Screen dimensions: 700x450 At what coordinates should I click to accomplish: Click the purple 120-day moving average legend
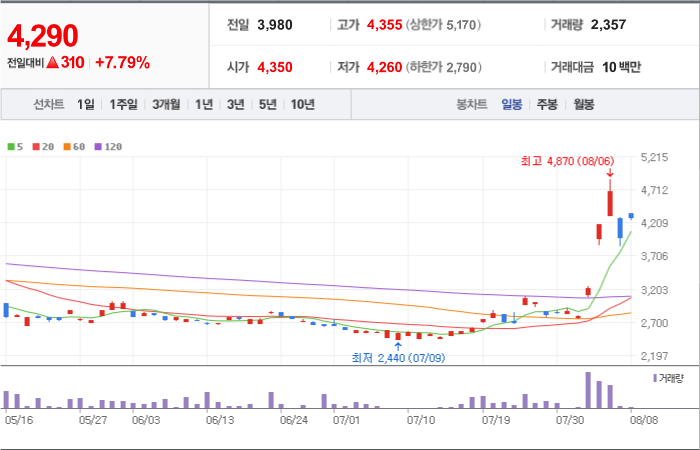108,146
